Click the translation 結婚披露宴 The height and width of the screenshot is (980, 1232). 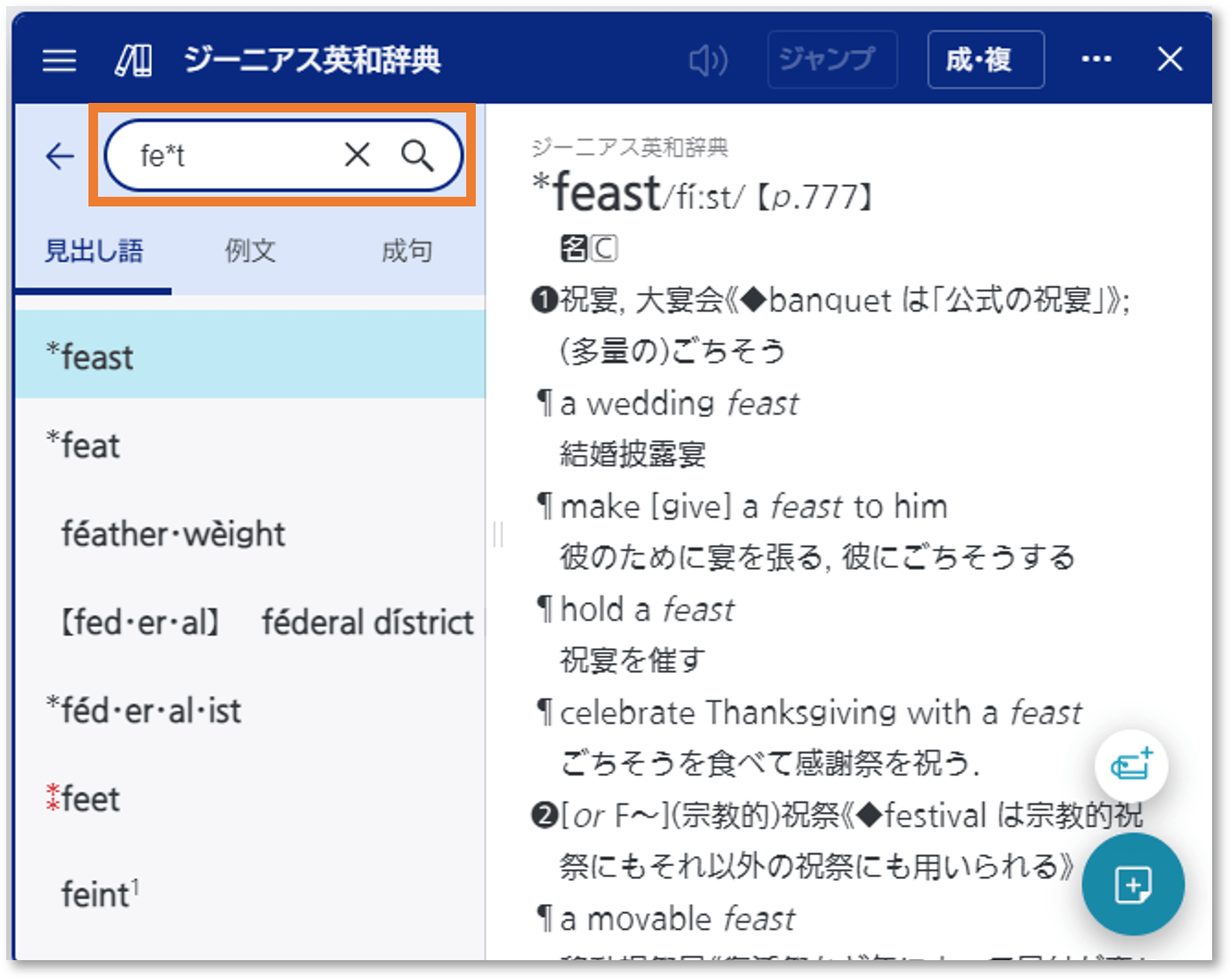[x=633, y=454]
